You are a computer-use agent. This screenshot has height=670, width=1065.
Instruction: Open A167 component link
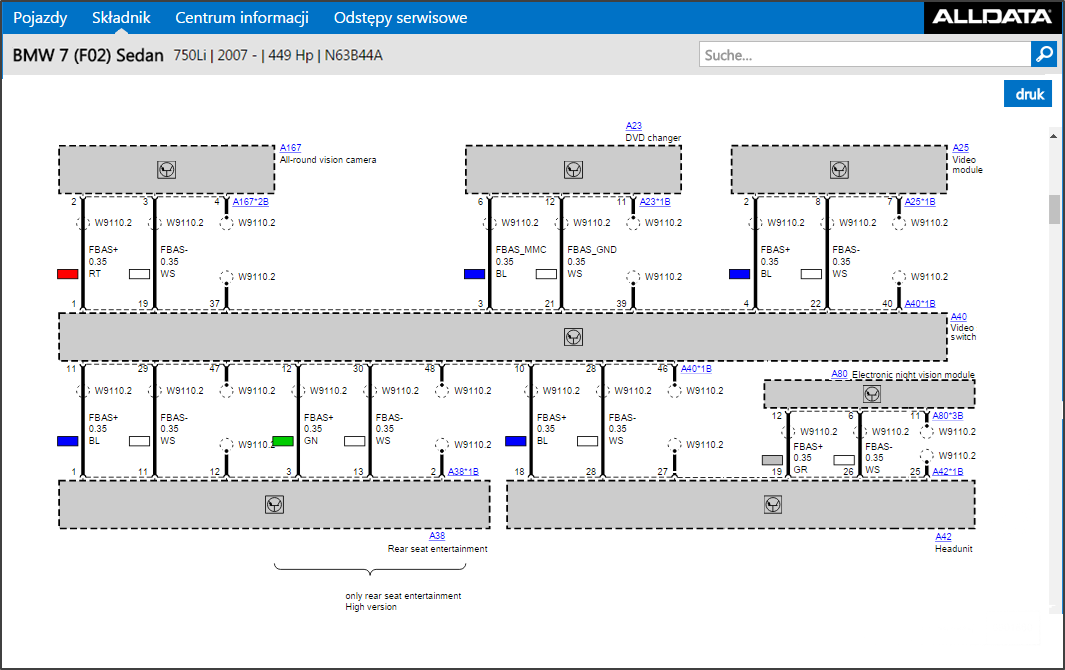pos(290,147)
